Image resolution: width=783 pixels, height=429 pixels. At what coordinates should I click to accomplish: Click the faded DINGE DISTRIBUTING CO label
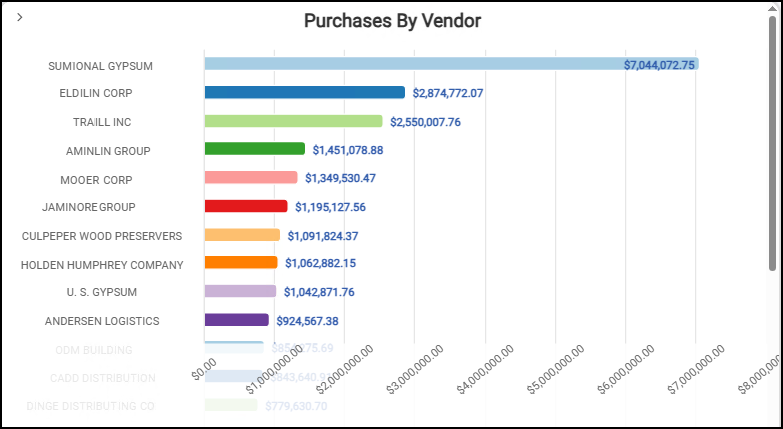click(x=90, y=406)
